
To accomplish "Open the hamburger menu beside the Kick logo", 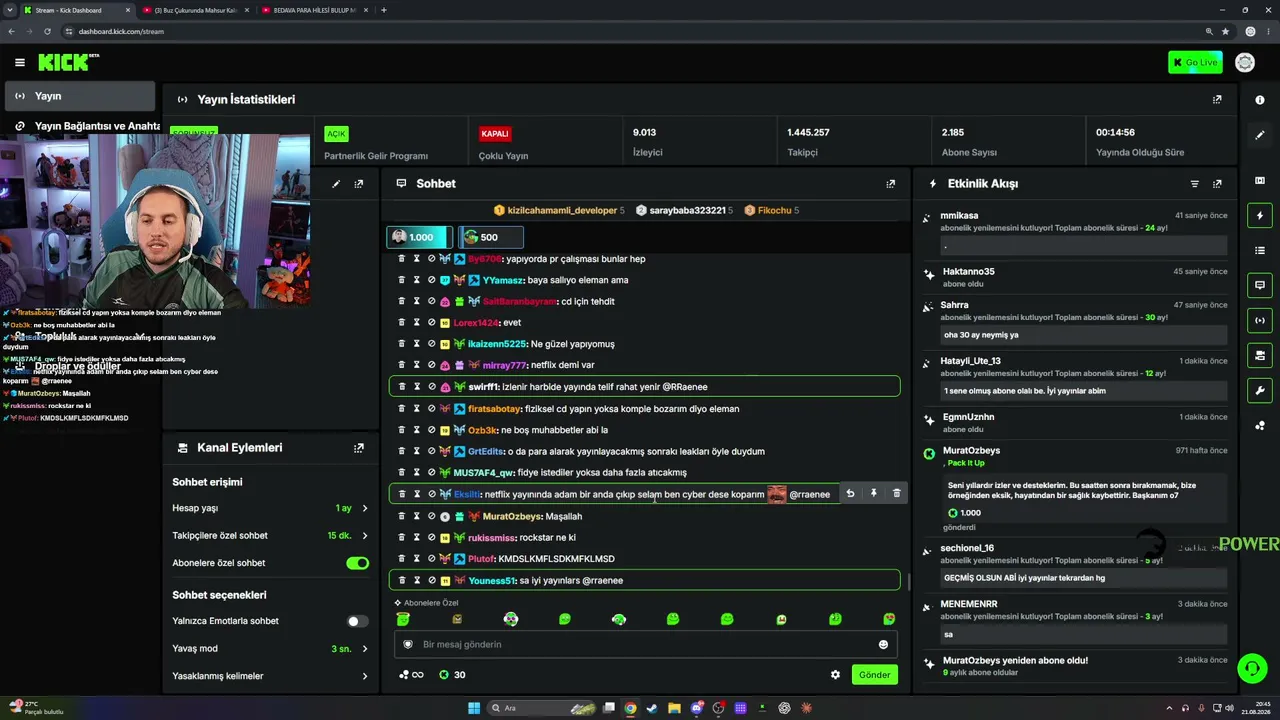I will [20, 63].
